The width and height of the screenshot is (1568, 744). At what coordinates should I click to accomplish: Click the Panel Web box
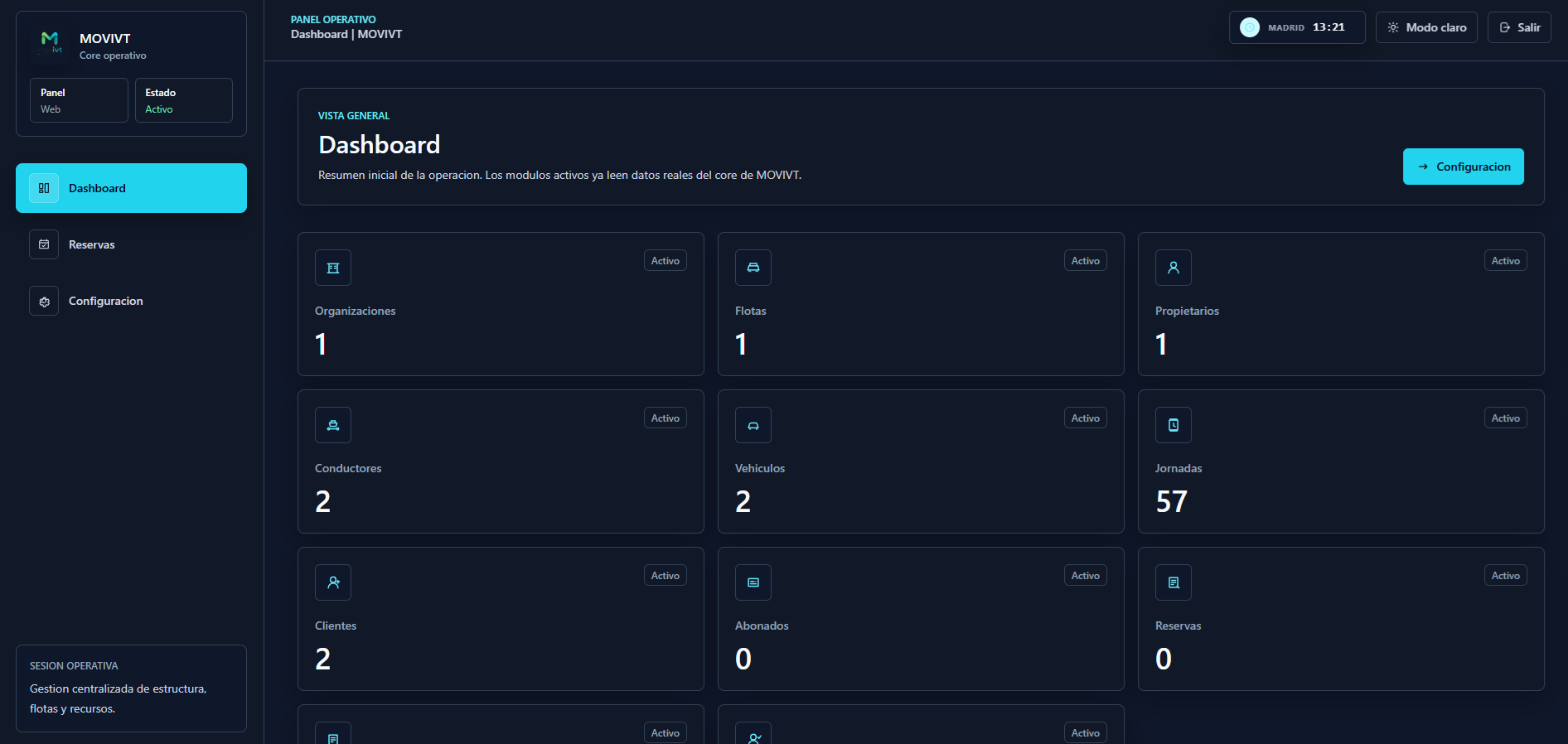[x=79, y=100]
